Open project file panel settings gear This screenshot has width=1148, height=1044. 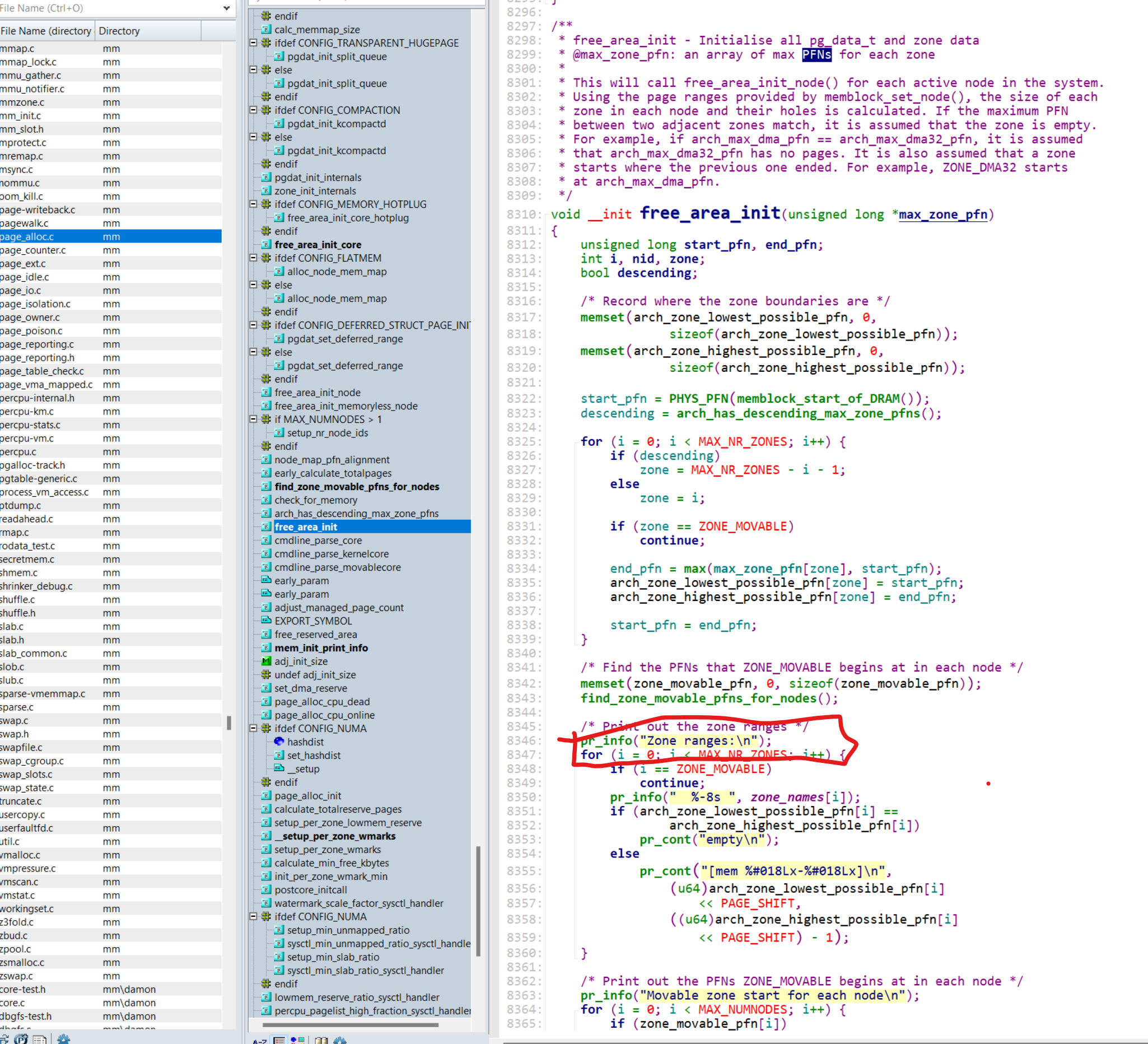[63, 1039]
